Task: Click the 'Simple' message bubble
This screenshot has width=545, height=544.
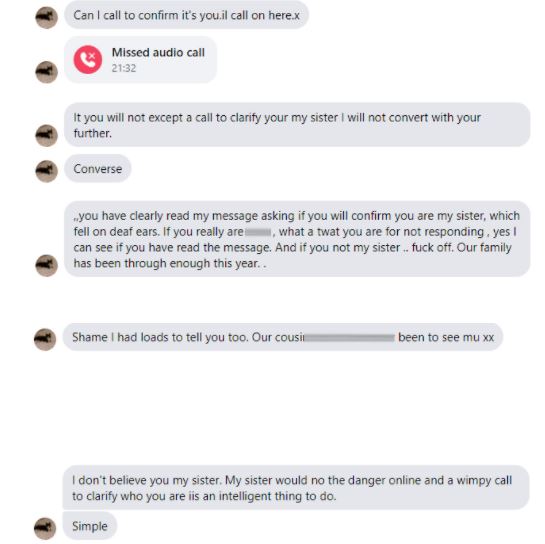Action: [90, 526]
